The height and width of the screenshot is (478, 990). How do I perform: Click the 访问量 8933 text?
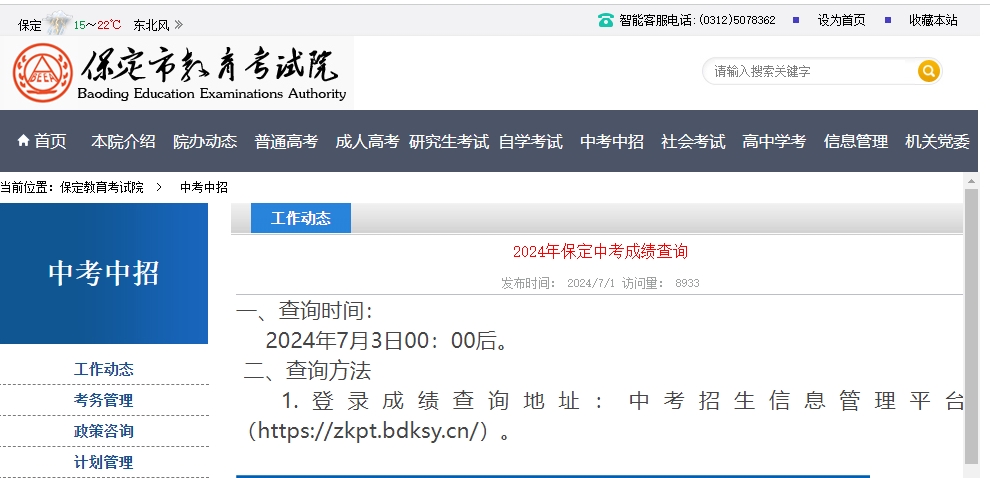tap(660, 283)
